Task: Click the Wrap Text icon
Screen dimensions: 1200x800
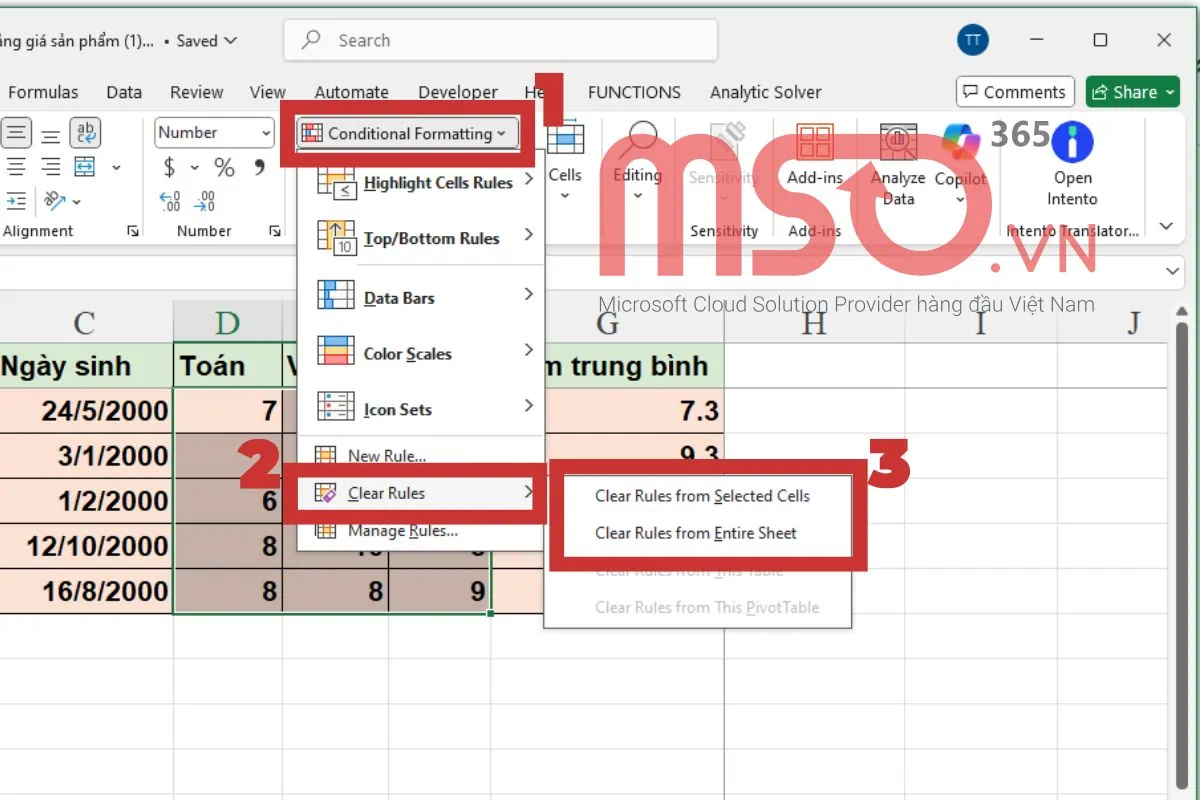Action: pos(87,133)
